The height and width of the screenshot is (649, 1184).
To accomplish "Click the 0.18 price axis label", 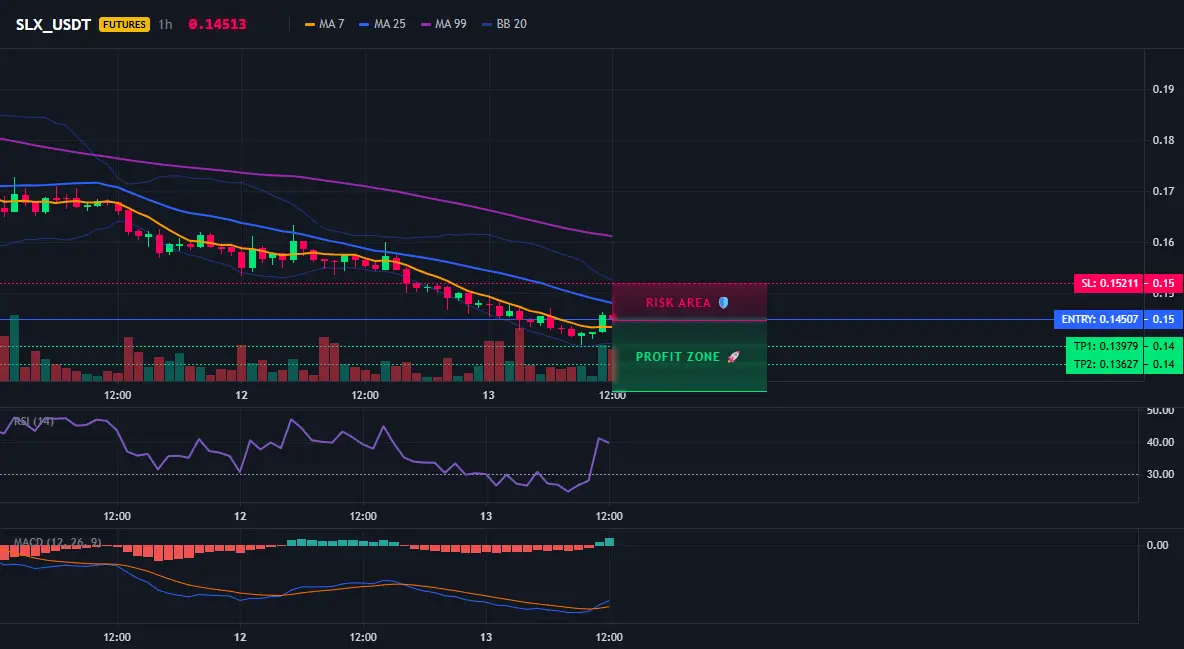I will [x=1164, y=141].
